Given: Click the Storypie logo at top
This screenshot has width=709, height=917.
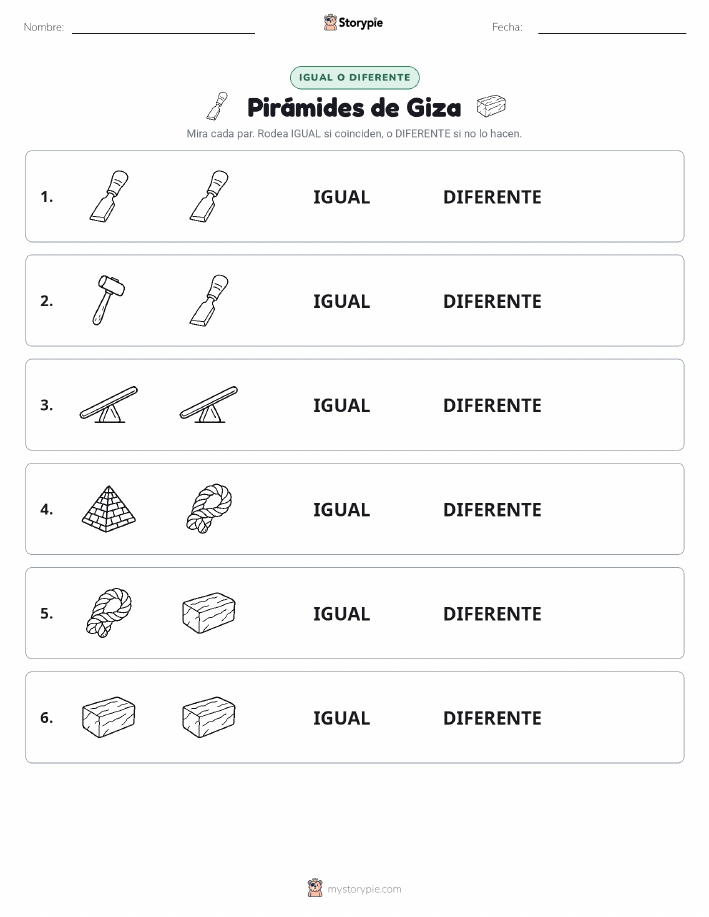Looking at the screenshot, I should 353,23.
